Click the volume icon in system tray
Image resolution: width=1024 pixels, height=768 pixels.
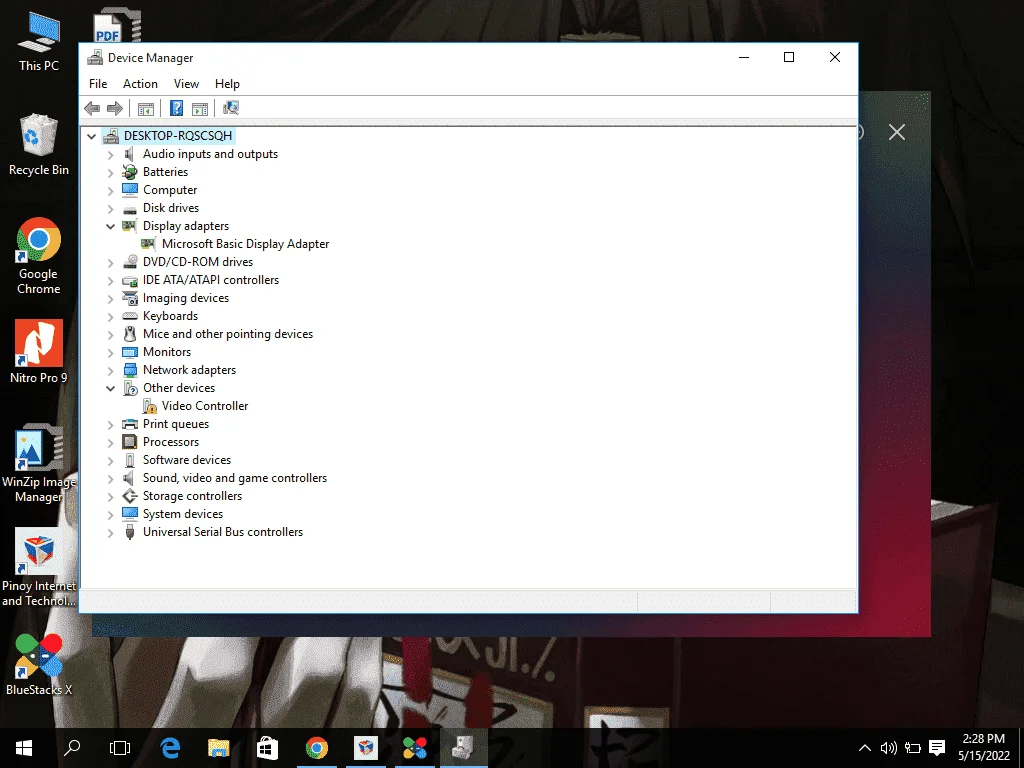(x=888, y=748)
